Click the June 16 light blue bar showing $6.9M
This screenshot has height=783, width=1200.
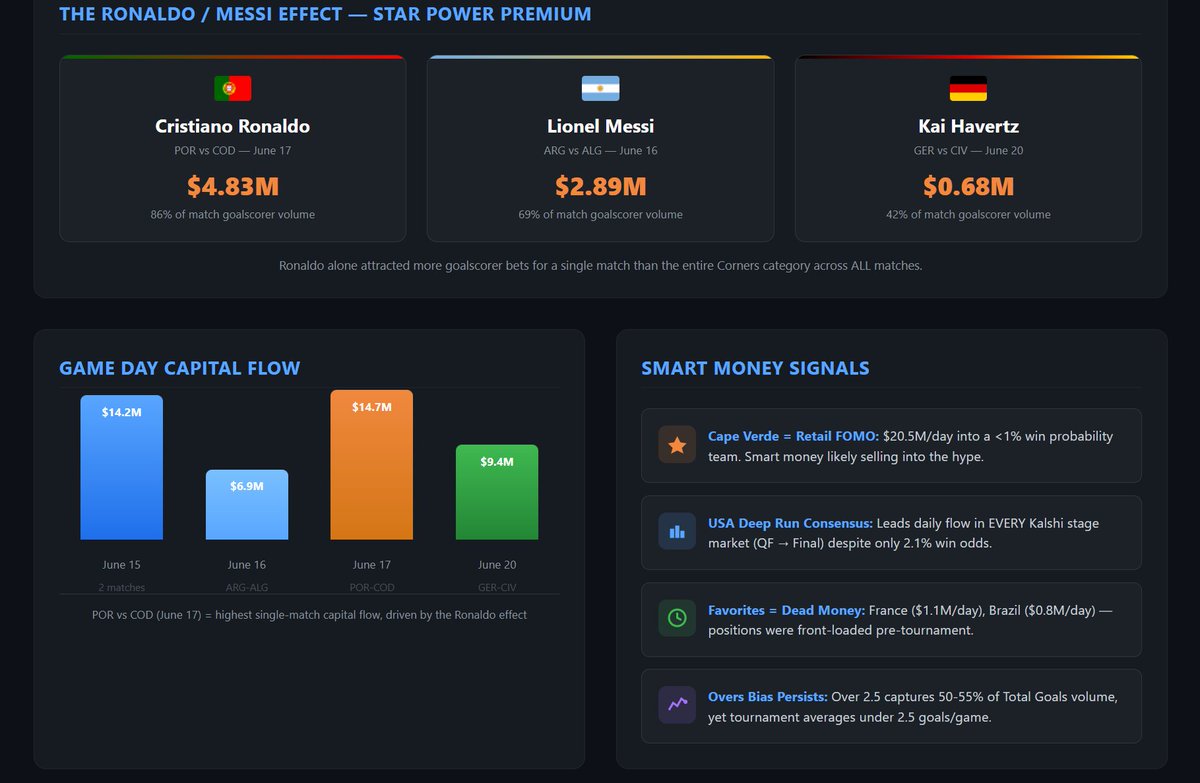246,505
